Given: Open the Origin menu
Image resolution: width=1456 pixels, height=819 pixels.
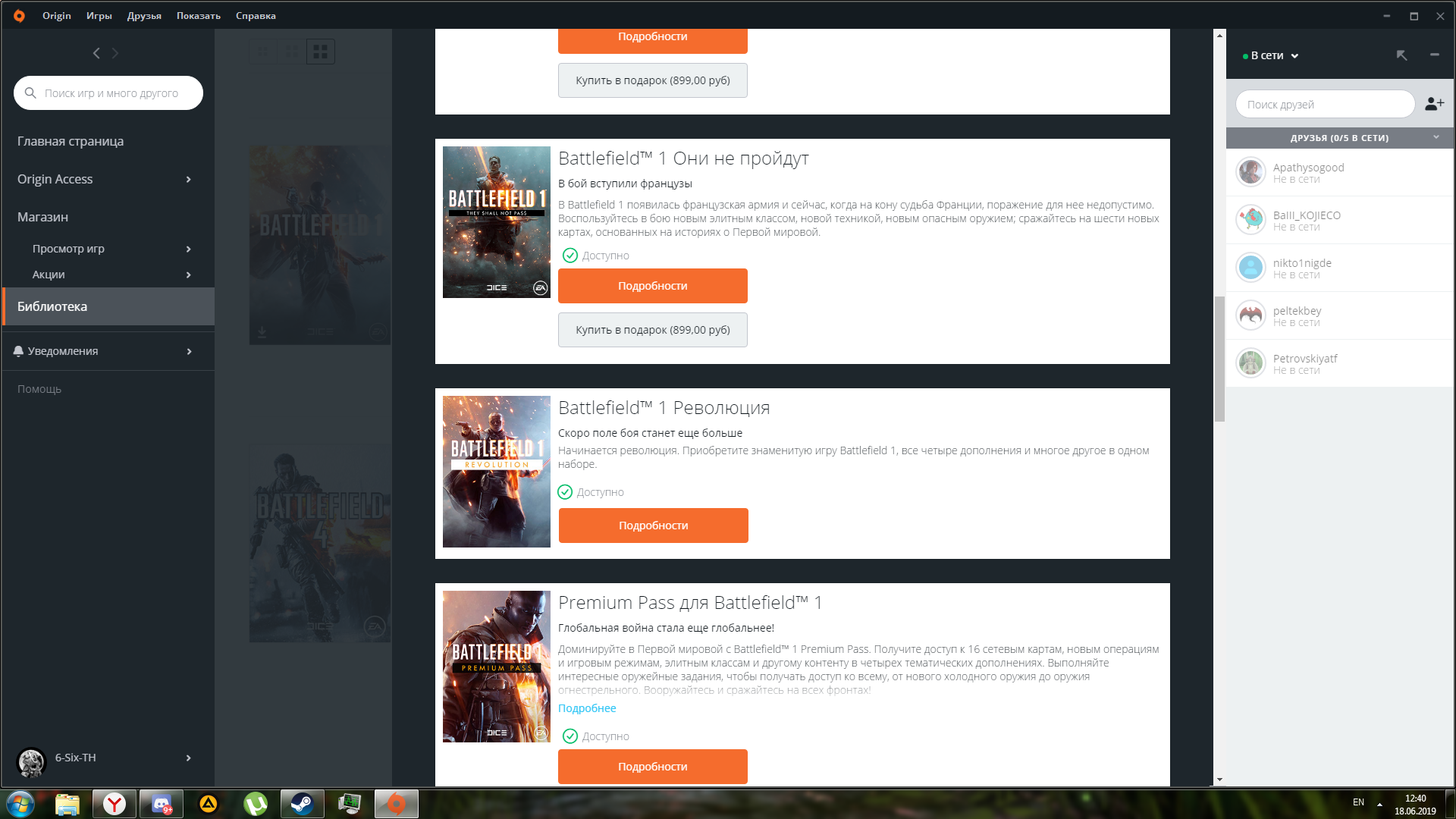Looking at the screenshot, I should click(x=56, y=15).
